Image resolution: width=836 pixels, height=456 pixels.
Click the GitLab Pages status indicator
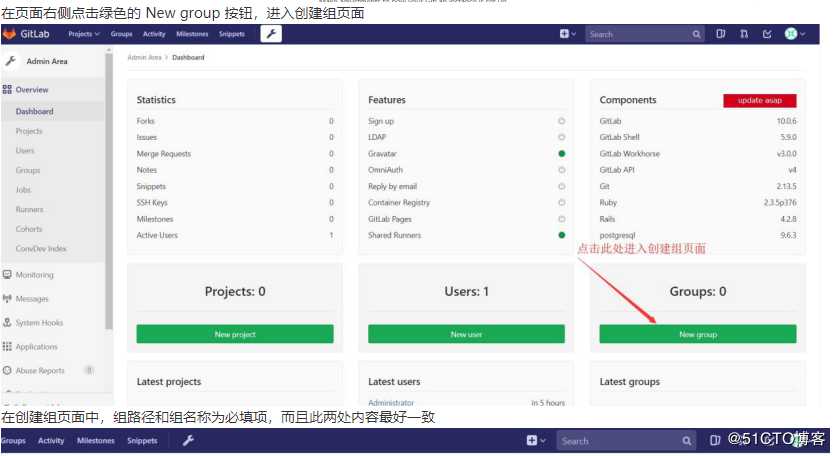[561, 219]
